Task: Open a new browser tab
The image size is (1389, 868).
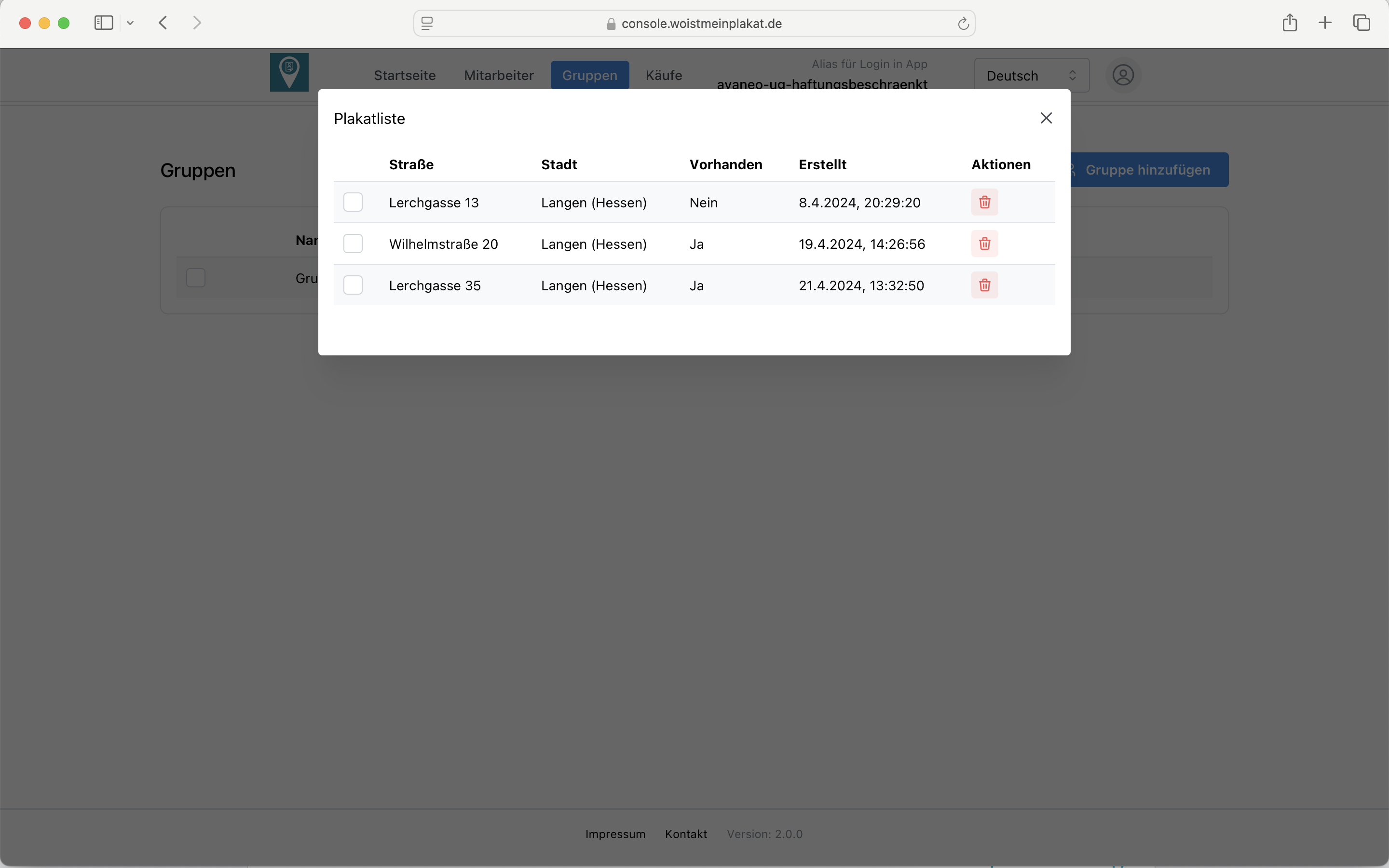Action: click(x=1325, y=23)
